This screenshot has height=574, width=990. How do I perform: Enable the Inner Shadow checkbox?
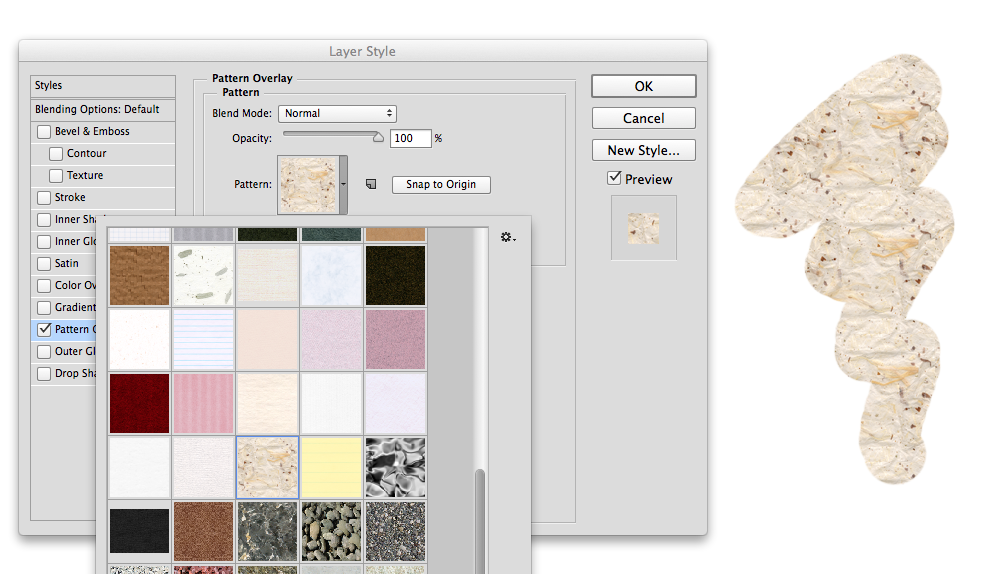coord(44,220)
